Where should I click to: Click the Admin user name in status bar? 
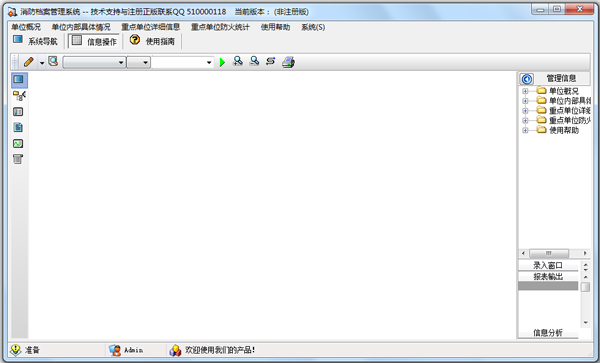[134, 350]
